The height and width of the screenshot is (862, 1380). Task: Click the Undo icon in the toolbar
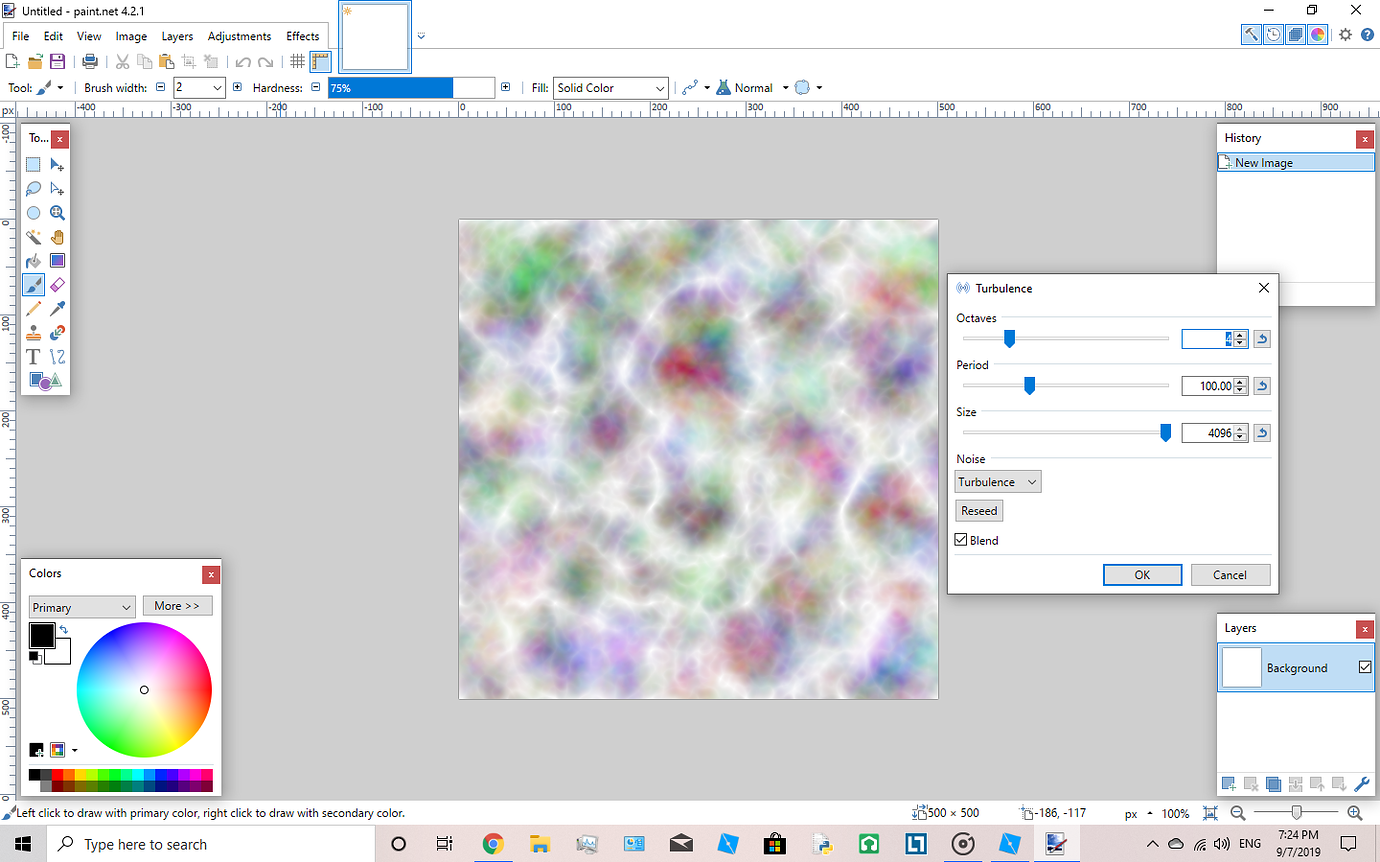click(x=242, y=61)
